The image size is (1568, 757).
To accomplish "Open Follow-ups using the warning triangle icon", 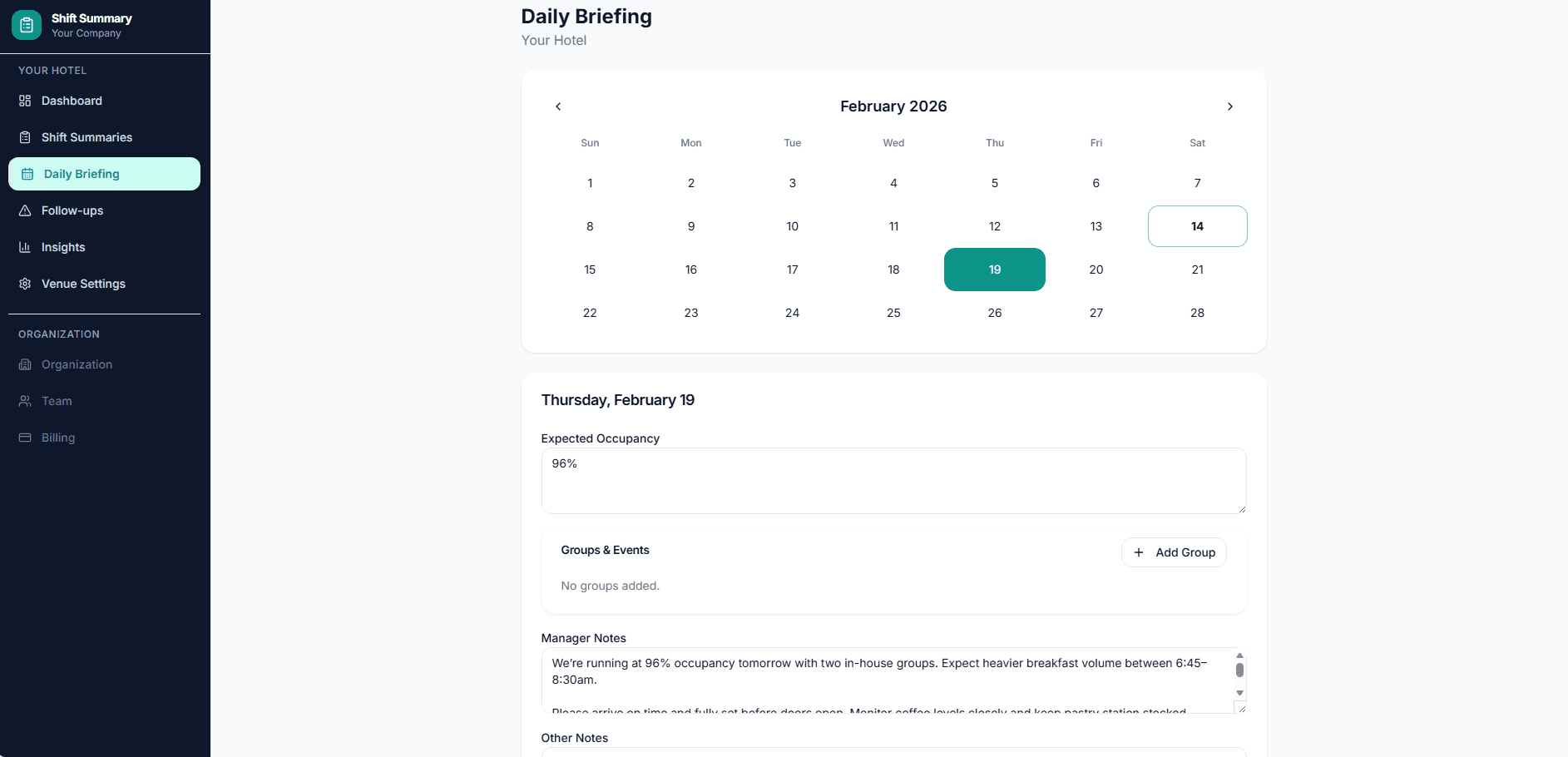I will click(x=26, y=210).
